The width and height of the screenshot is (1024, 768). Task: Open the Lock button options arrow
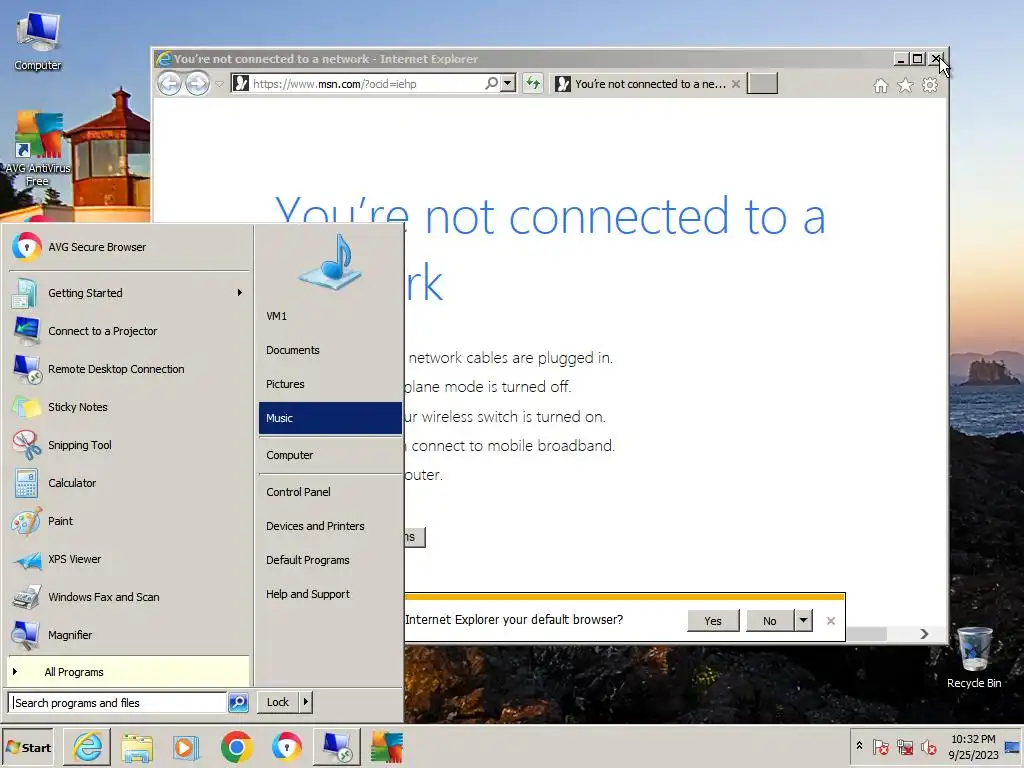click(306, 703)
